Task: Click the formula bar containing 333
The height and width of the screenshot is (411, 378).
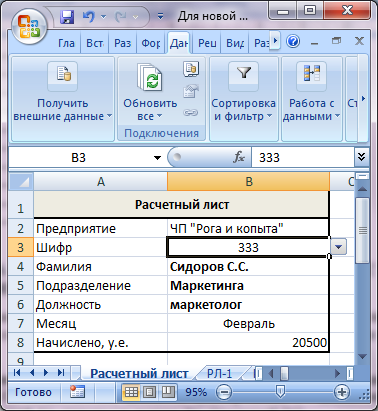Action: pyautogui.click(x=303, y=157)
